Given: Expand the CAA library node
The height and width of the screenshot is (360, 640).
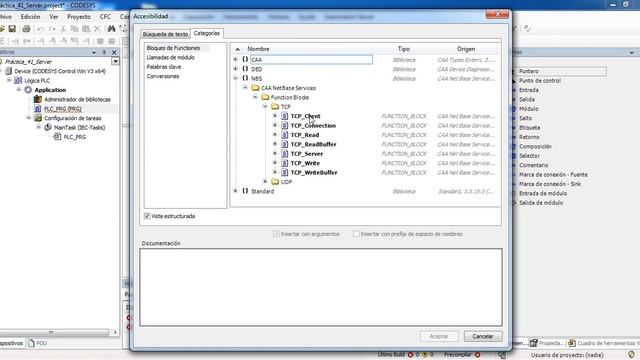Looking at the screenshot, I should (x=236, y=60).
